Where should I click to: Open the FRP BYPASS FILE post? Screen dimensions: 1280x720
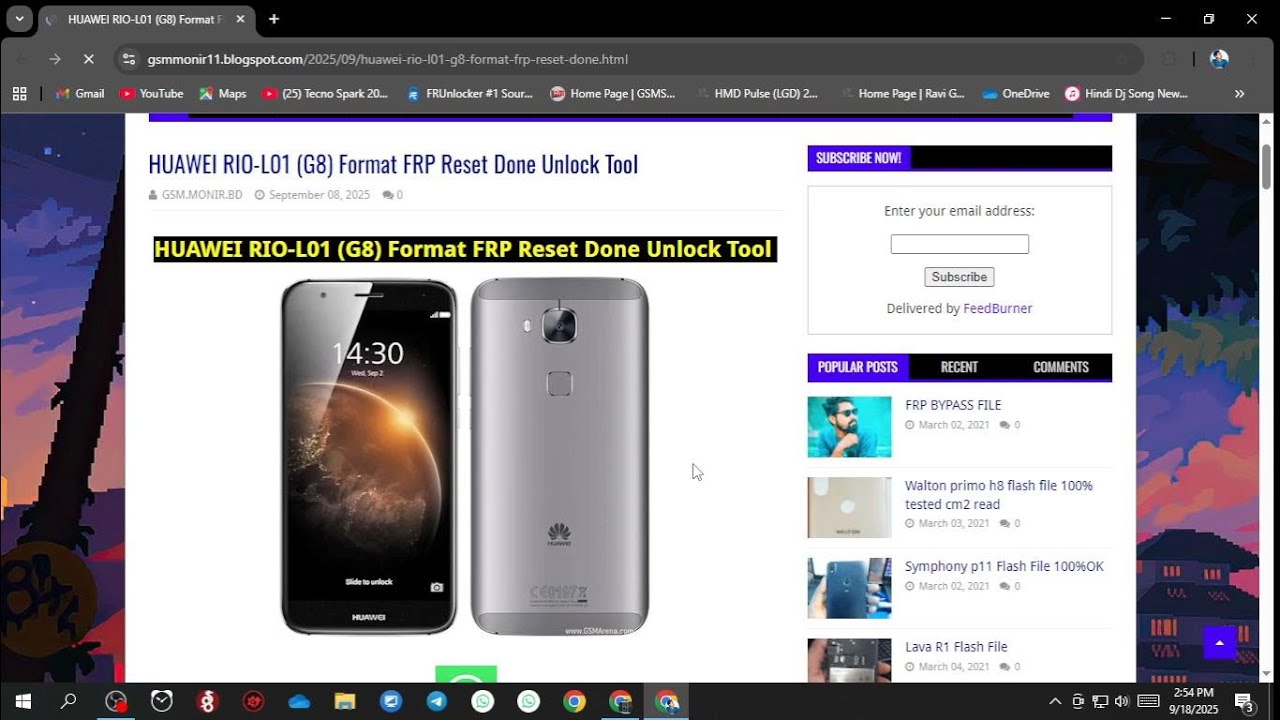(953, 405)
